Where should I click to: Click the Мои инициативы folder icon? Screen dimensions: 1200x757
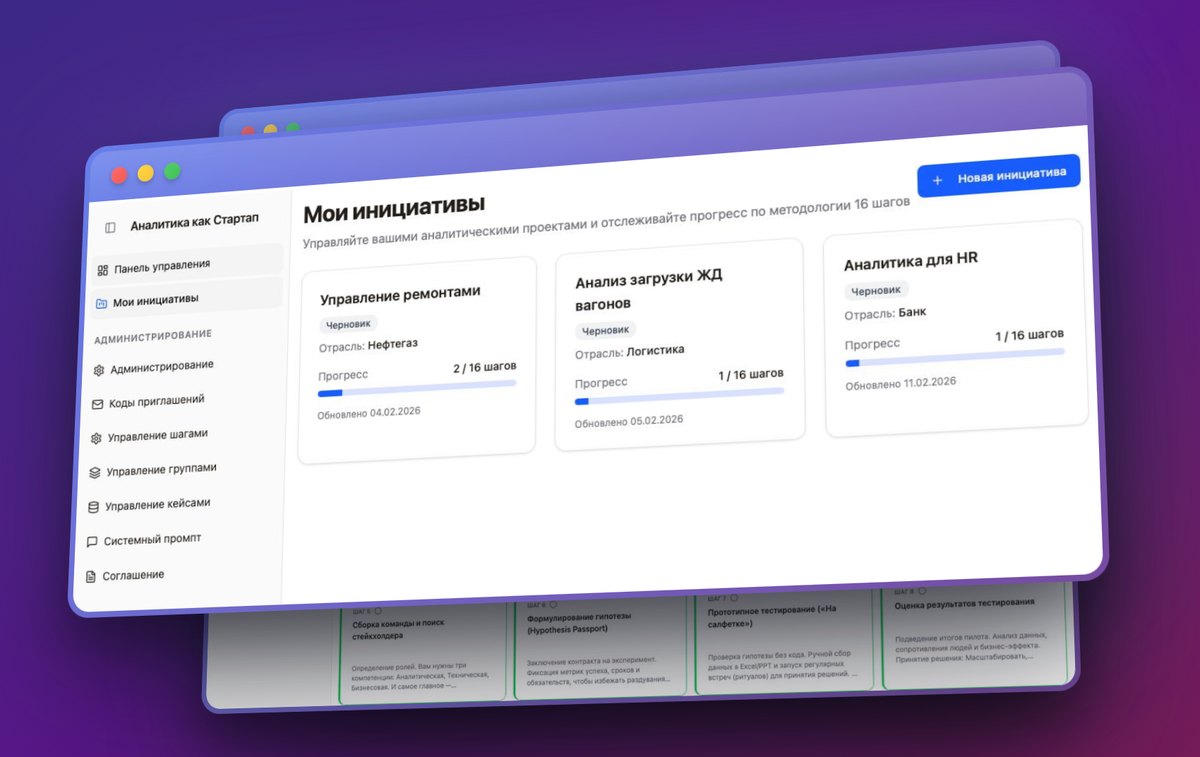click(101, 303)
